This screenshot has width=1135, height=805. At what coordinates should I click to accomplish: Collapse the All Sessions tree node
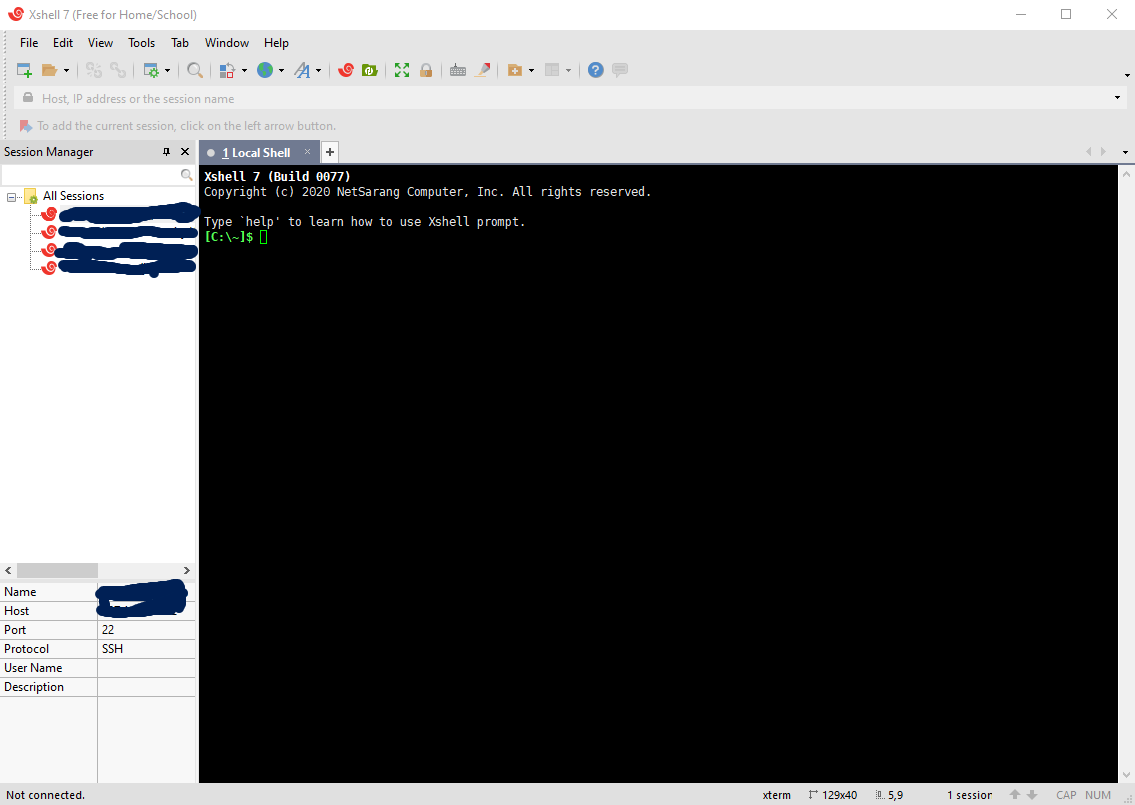click(11, 197)
